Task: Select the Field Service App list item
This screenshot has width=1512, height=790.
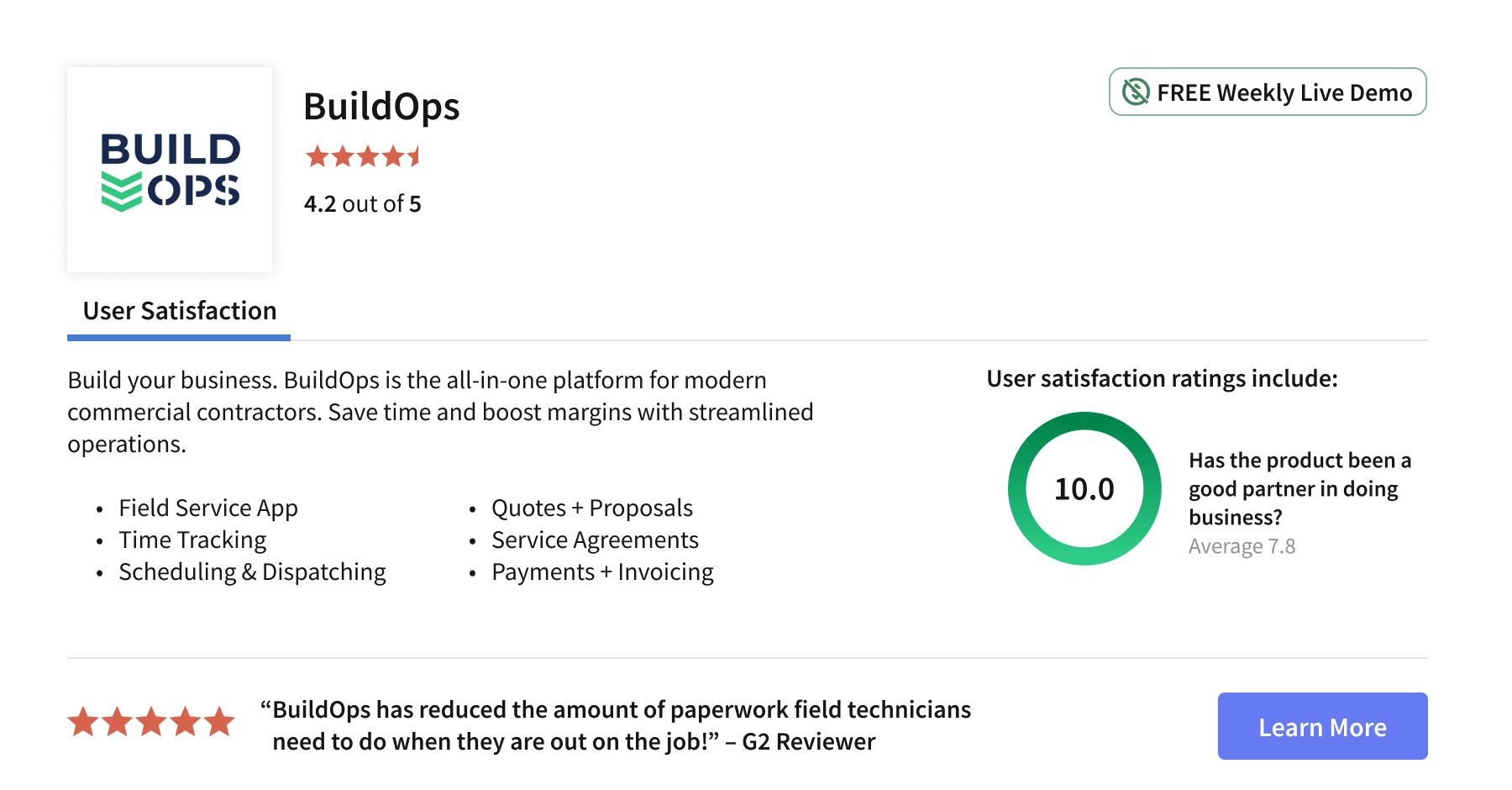Action: [x=209, y=508]
